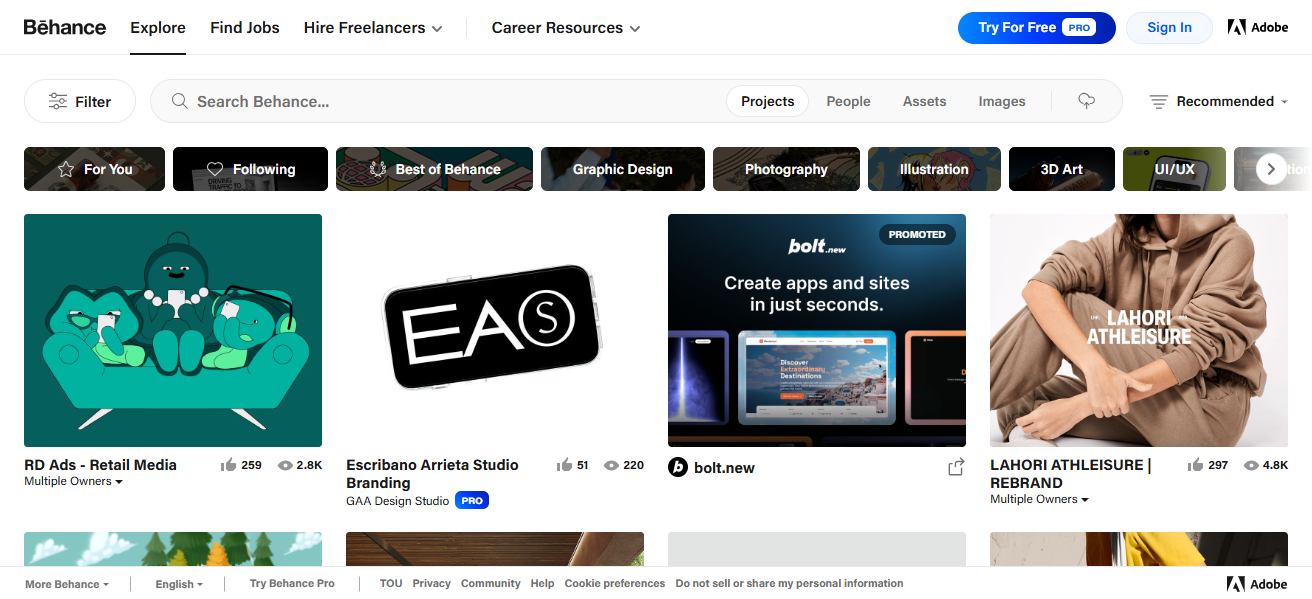Select the Illustration category
This screenshot has width=1312, height=599.
[934, 169]
